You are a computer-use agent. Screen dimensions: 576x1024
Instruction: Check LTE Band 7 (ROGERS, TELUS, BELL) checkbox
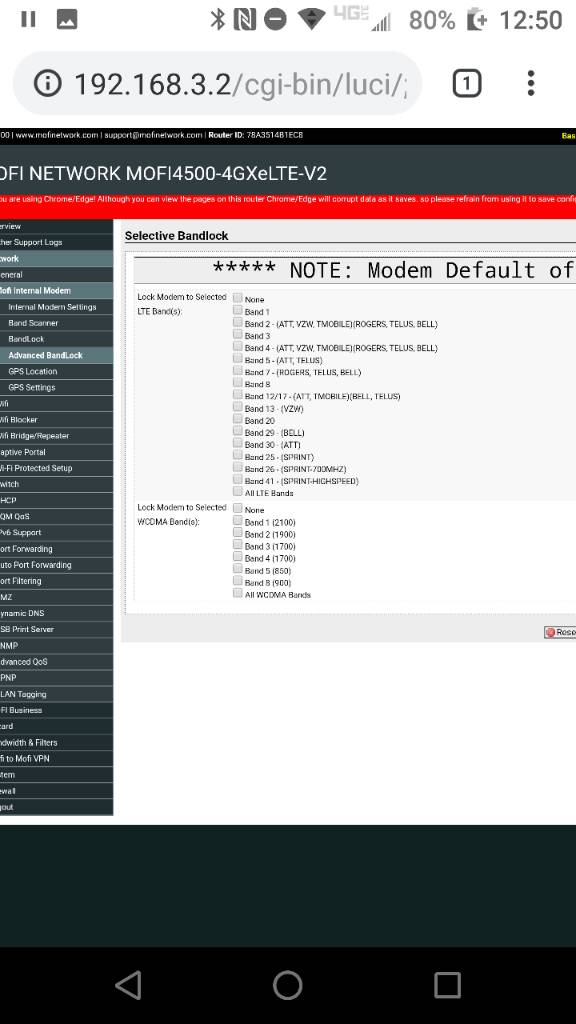[x=238, y=370]
